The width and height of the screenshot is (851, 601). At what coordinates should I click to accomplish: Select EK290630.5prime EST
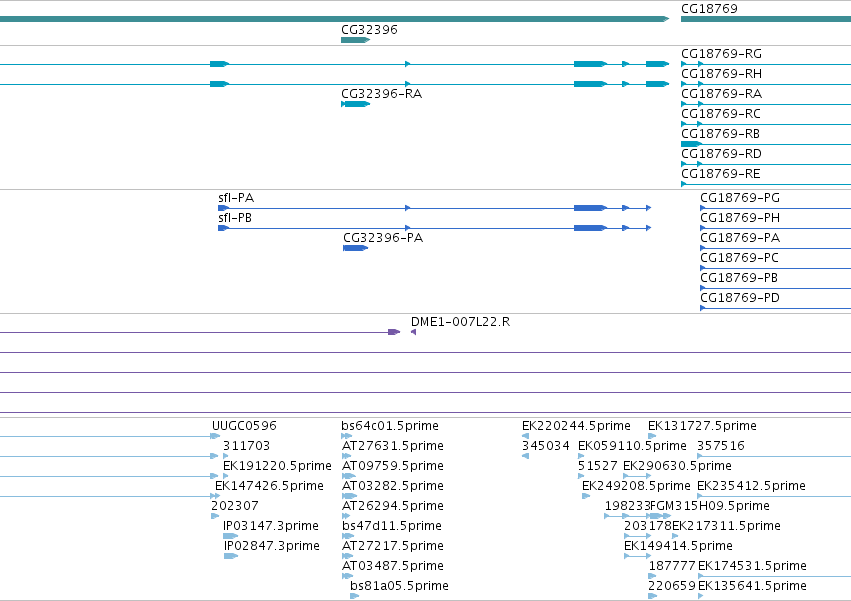pos(637,476)
